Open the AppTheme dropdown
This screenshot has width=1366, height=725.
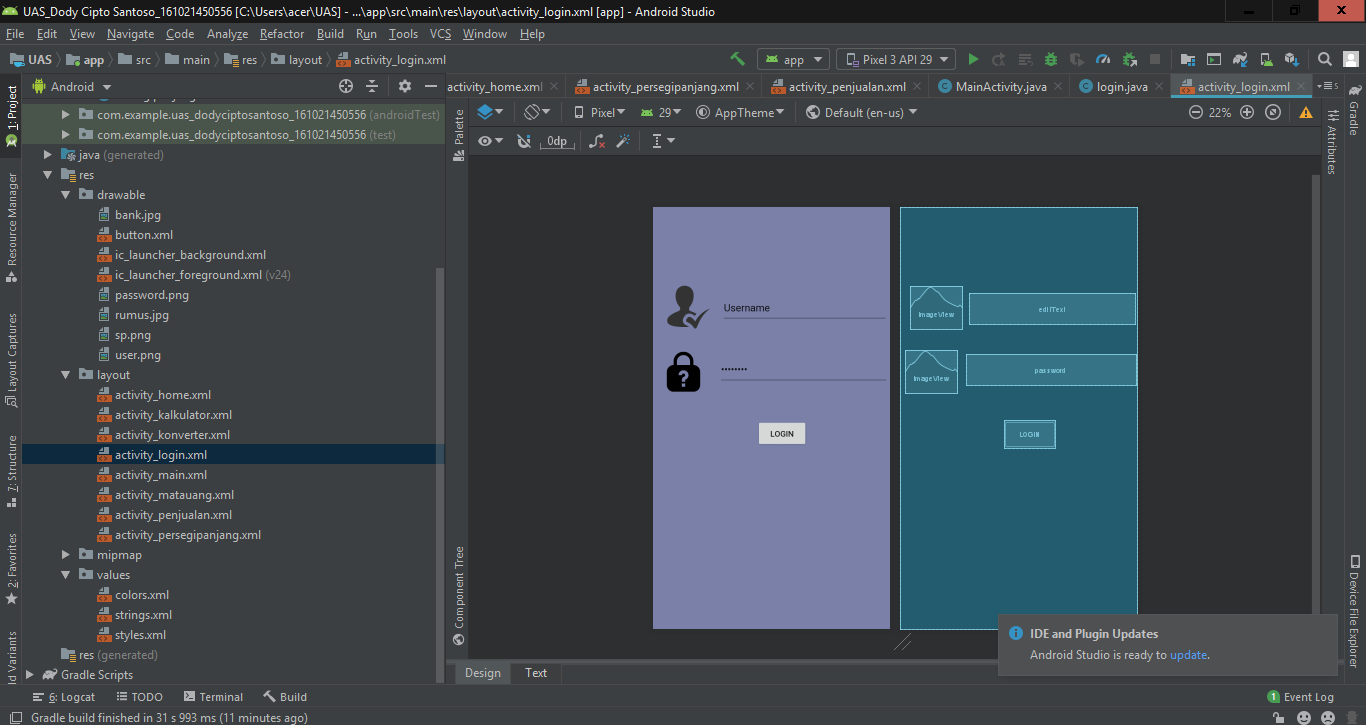pos(740,111)
